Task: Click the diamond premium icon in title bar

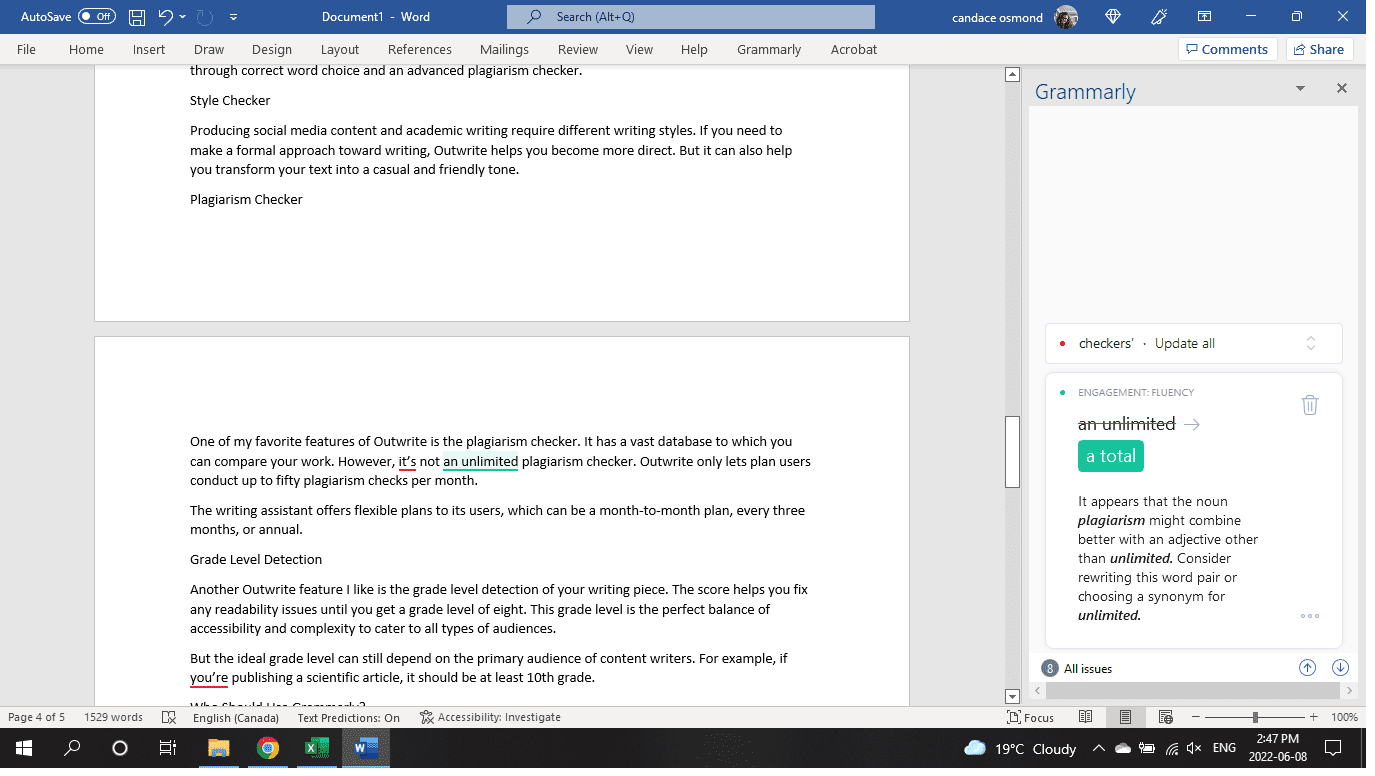Action: coord(1111,16)
